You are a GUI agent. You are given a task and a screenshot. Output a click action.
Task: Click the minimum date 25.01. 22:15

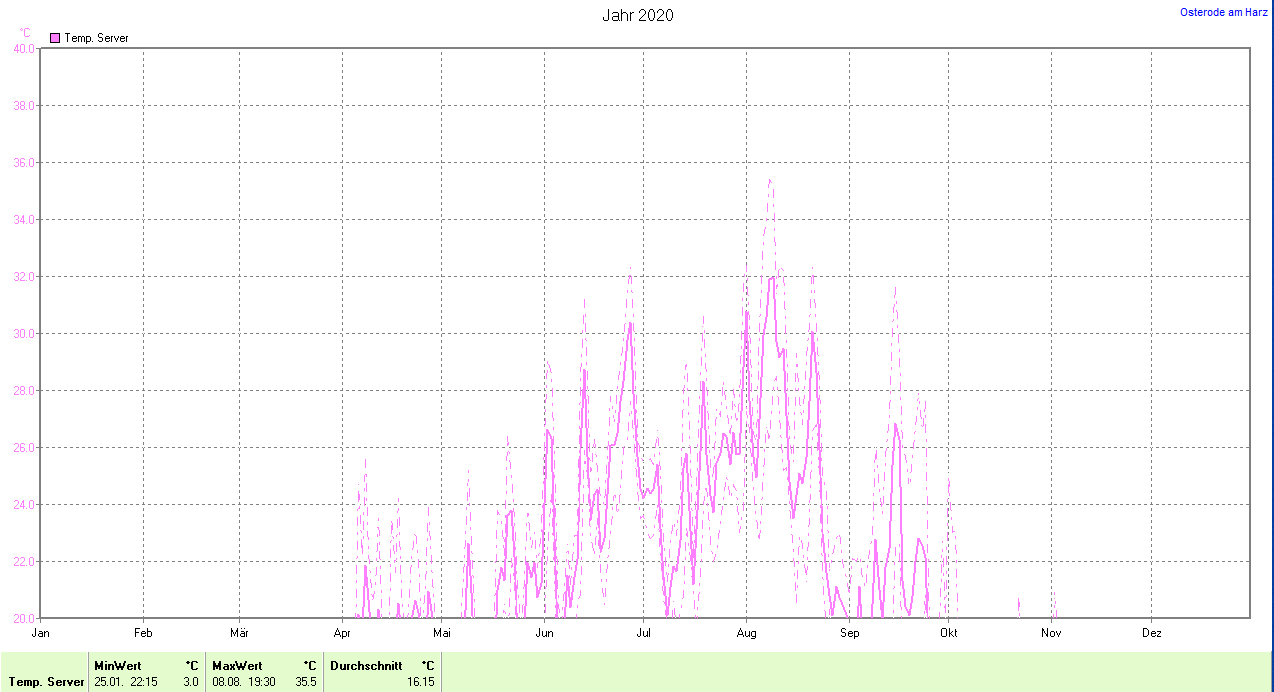coord(125,682)
